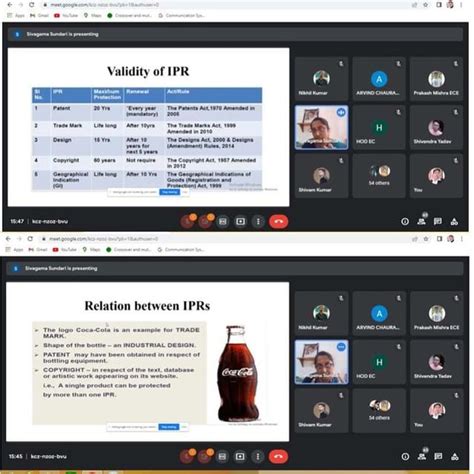Image resolution: width=474 pixels, height=474 pixels.
Task: Click Gmail bookmark in top browser bar
Action: click(x=39, y=15)
